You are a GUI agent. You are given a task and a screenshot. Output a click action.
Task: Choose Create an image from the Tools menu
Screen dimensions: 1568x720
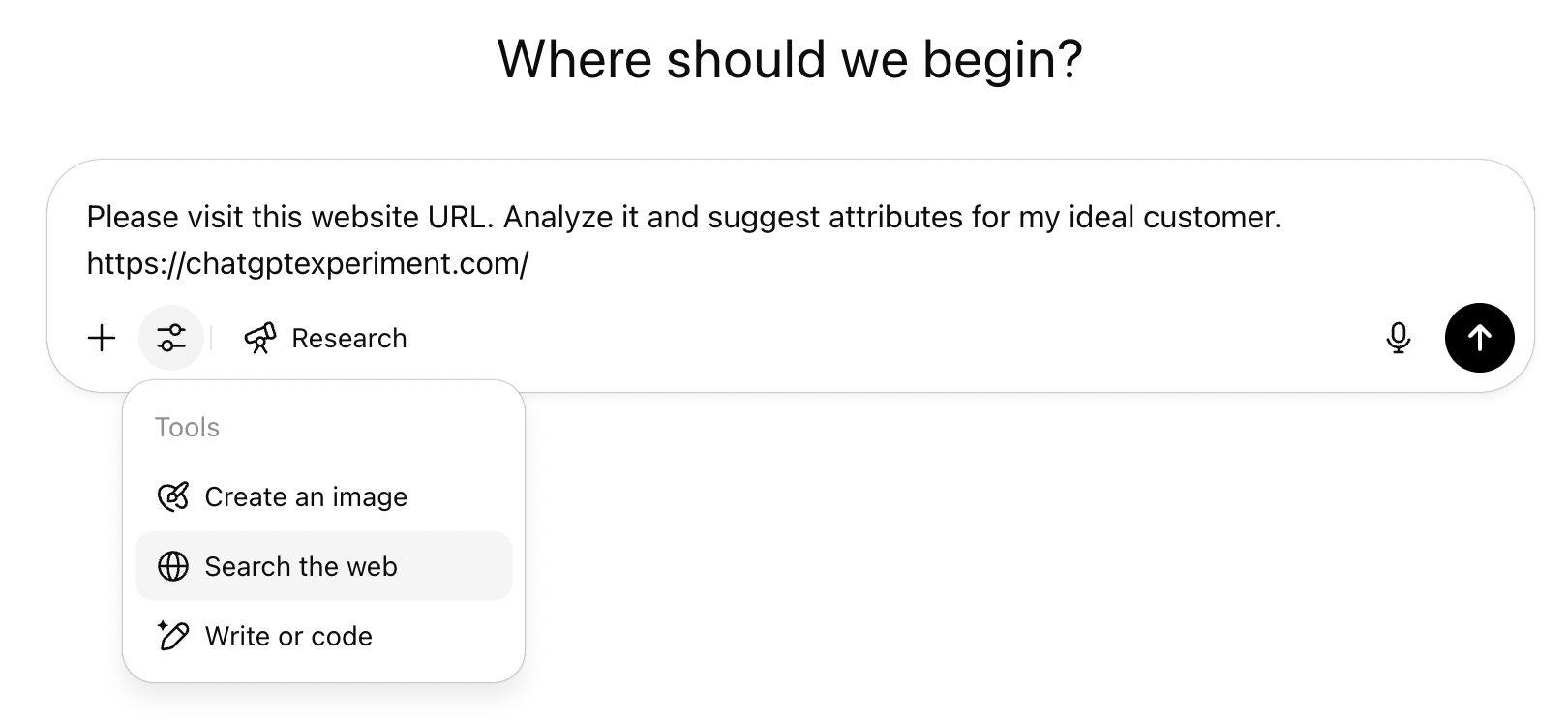tap(305, 496)
